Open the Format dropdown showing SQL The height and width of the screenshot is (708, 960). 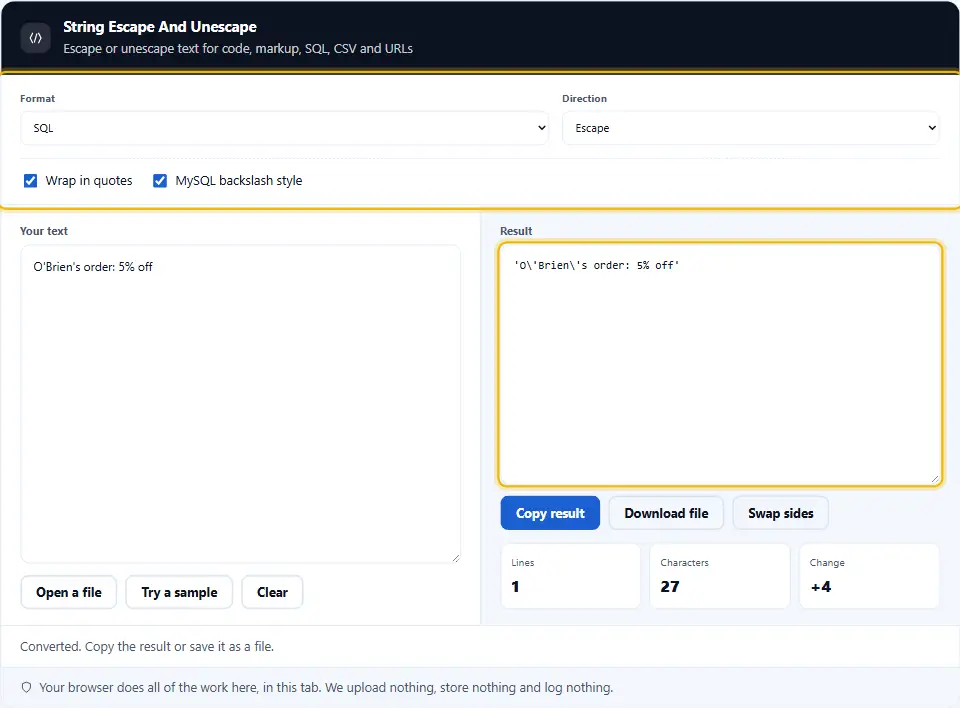pos(284,128)
